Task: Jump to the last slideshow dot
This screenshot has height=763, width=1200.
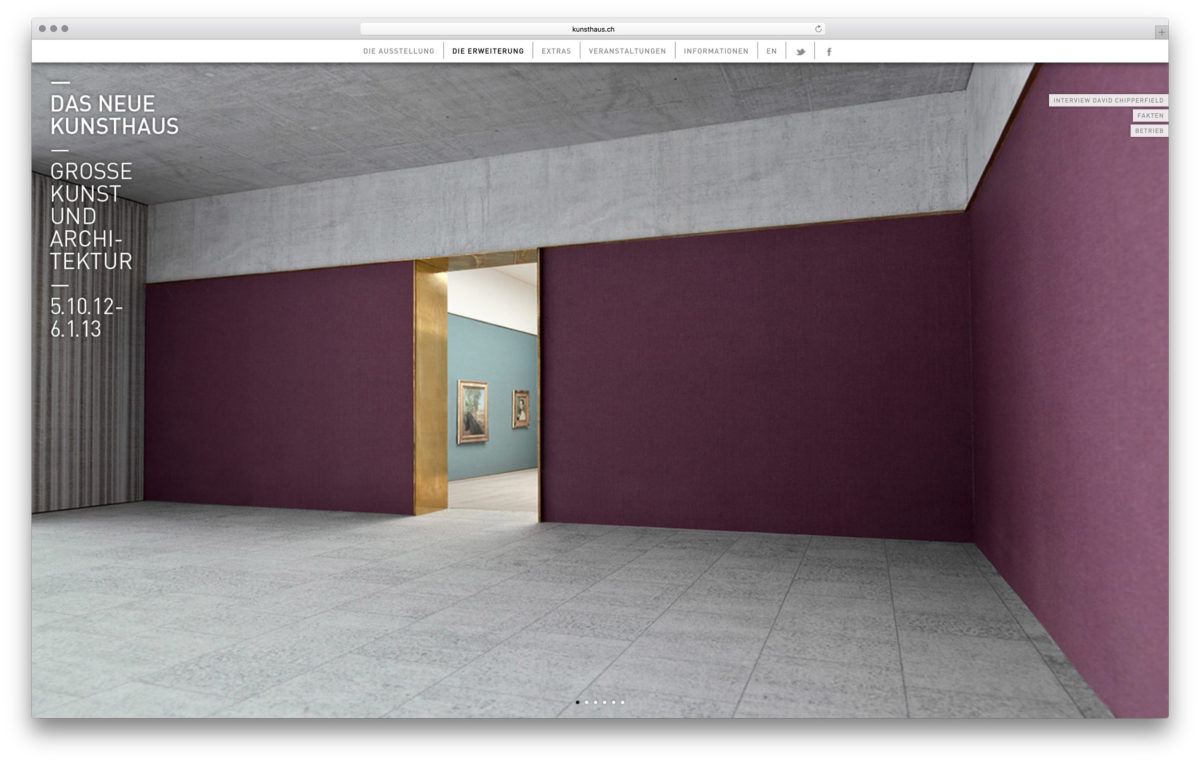Action: (x=622, y=702)
